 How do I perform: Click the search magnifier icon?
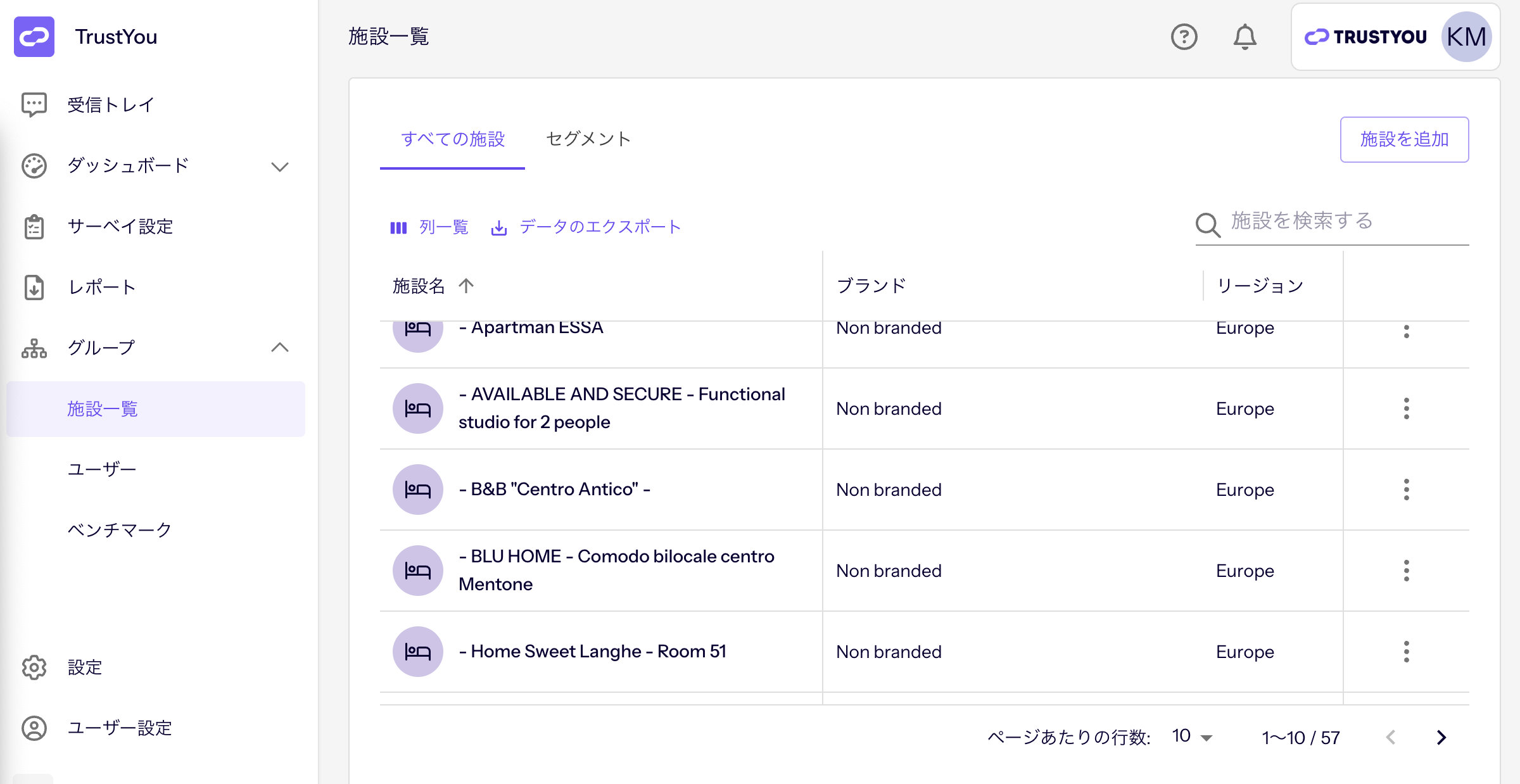click(1208, 225)
